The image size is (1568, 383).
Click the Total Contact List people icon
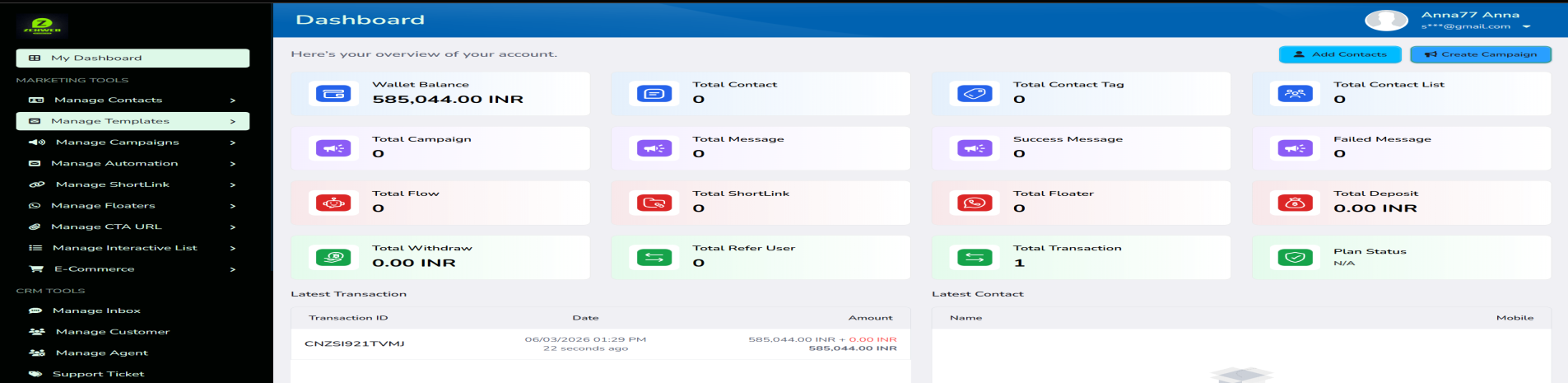1295,94
